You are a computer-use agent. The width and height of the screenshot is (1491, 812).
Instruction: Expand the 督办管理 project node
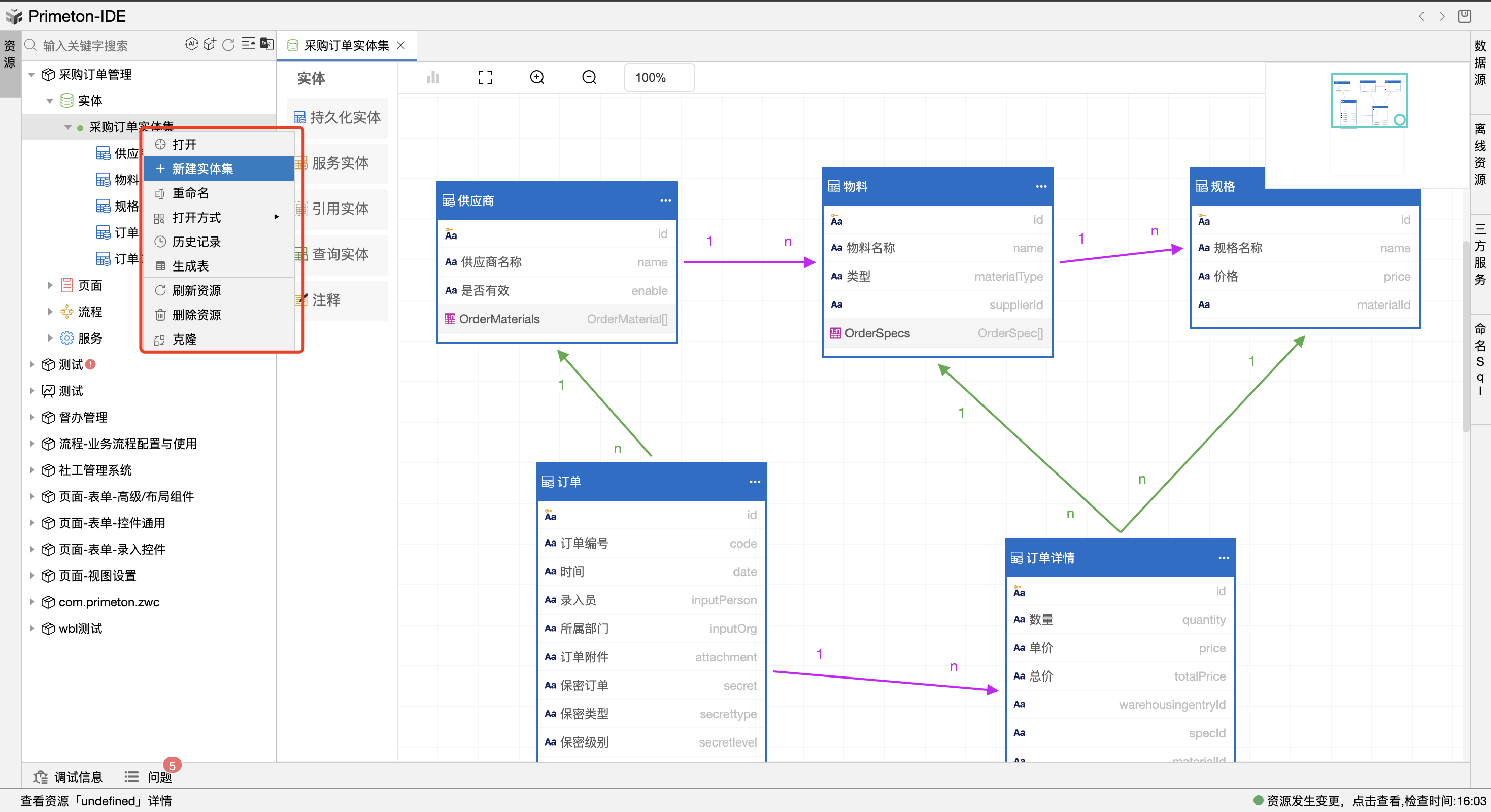click(32, 417)
